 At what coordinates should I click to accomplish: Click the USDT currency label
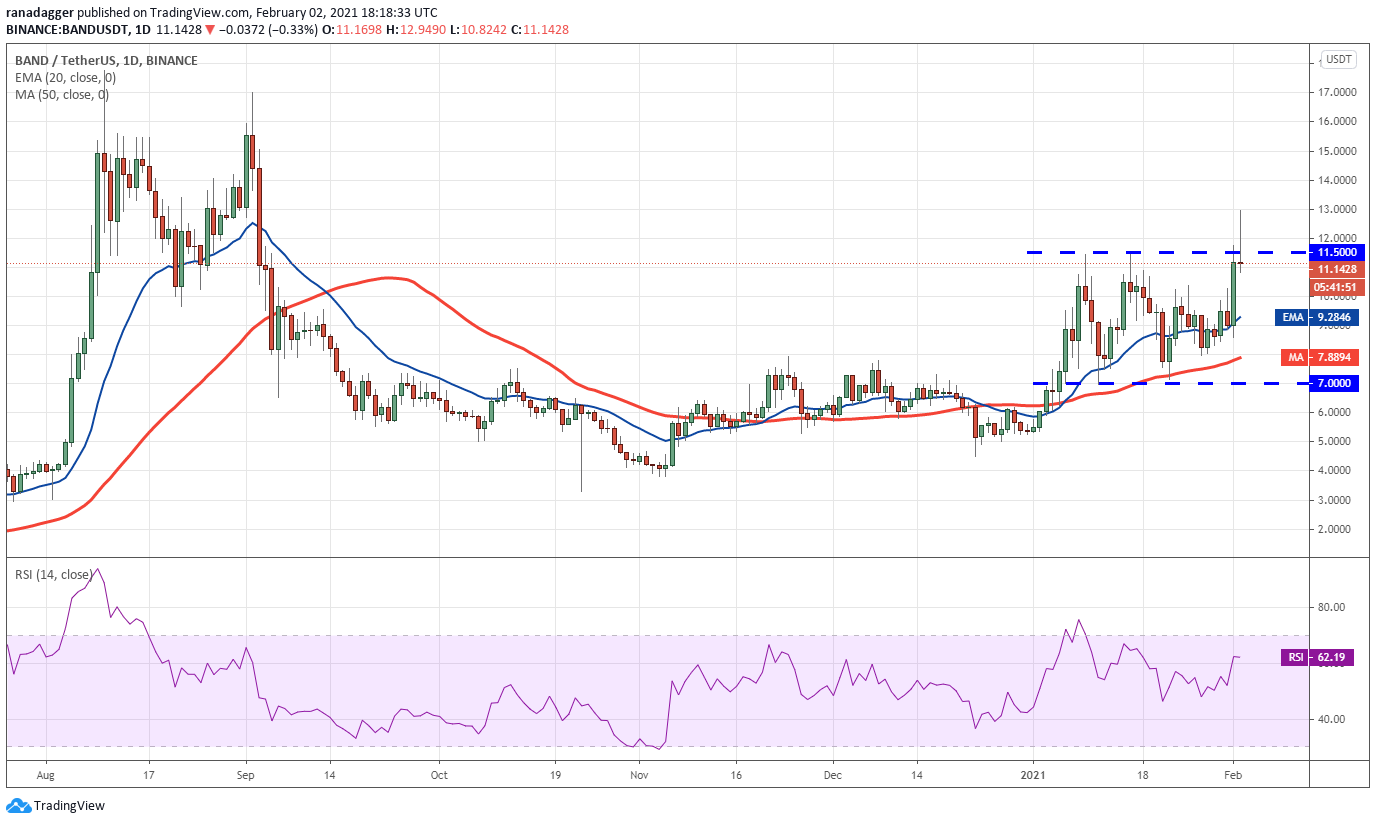point(1338,59)
